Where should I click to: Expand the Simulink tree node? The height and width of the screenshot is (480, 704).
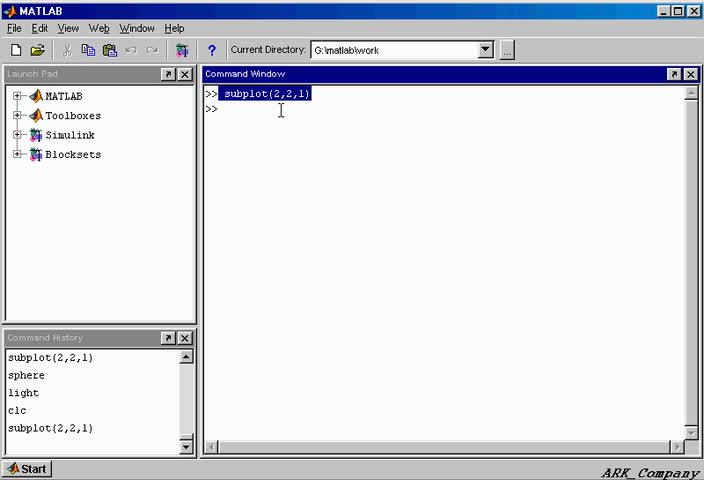pyautogui.click(x=17, y=134)
